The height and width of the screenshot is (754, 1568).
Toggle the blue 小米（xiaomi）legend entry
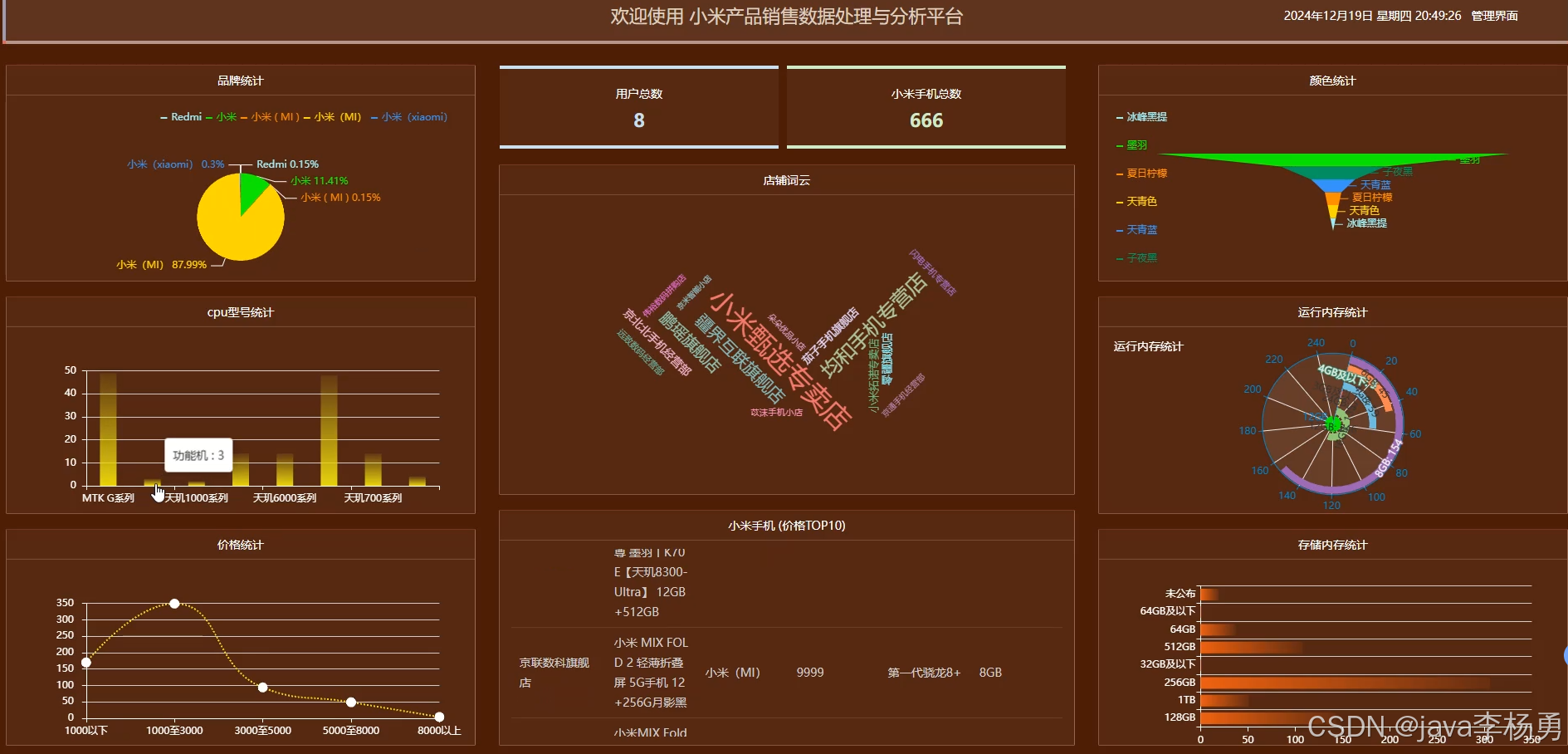click(x=409, y=117)
